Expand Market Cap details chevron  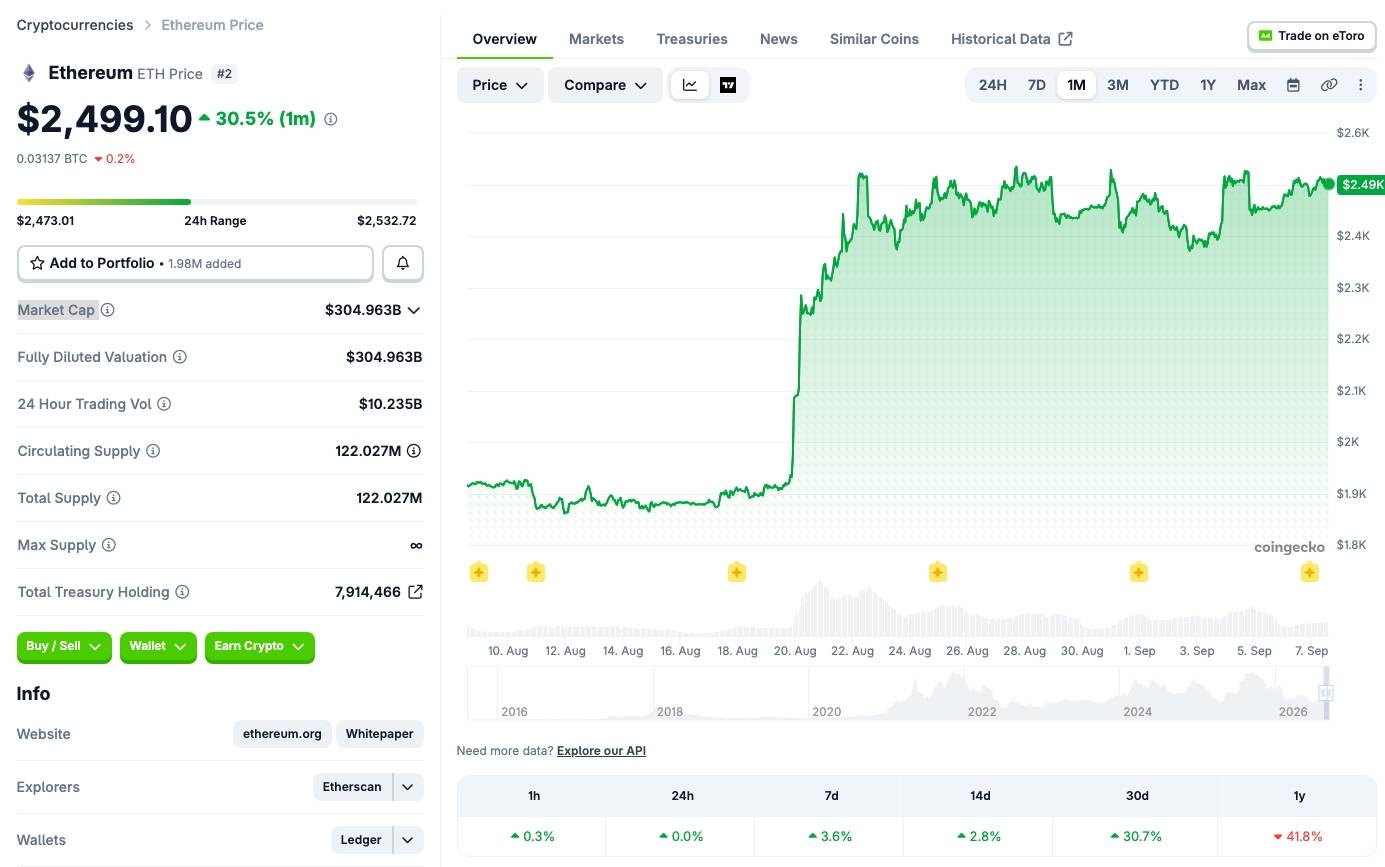pyautogui.click(x=414, y=310)
